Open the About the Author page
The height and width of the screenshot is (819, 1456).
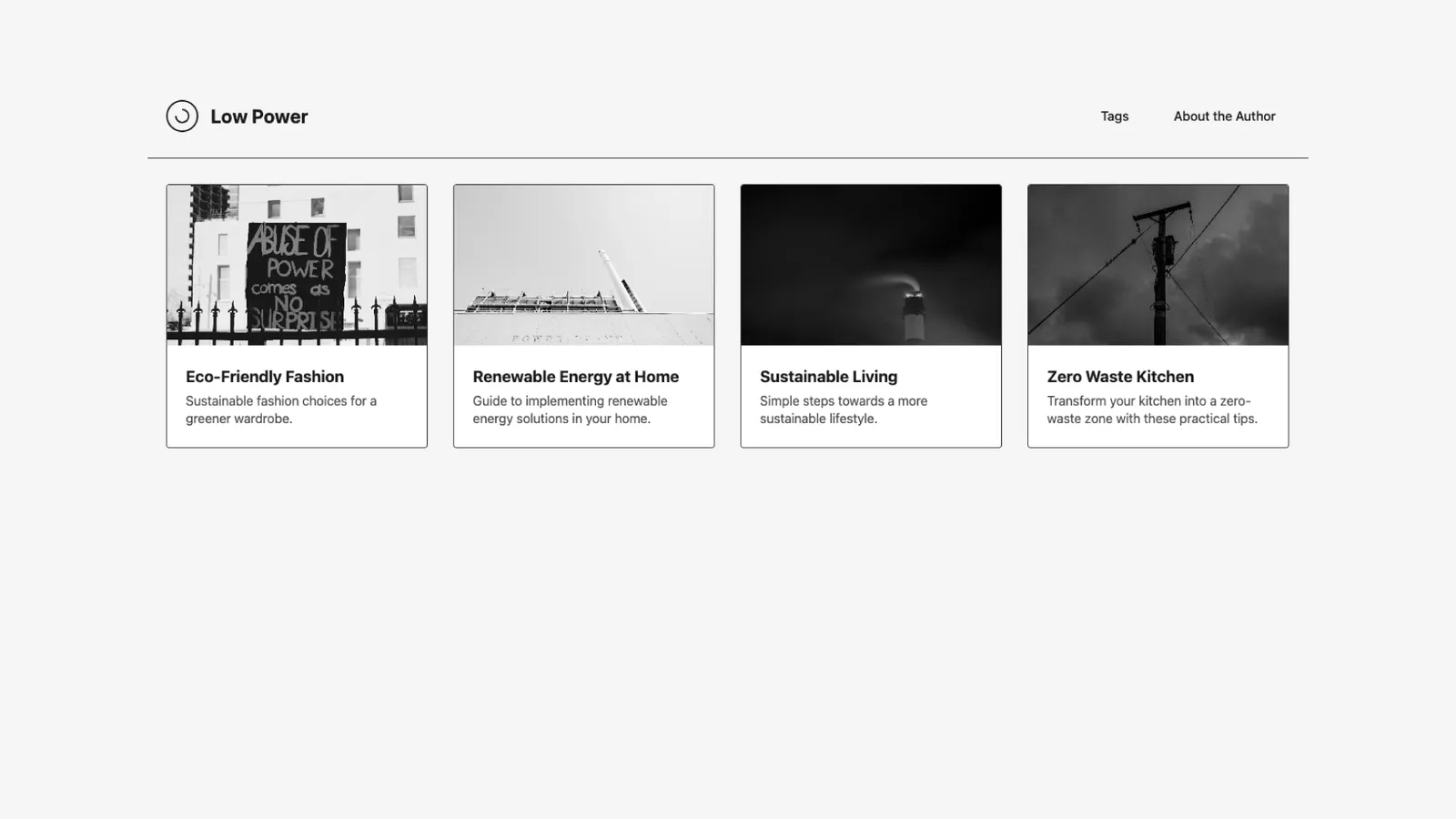pyautogui.click(x=1224, y=116)
